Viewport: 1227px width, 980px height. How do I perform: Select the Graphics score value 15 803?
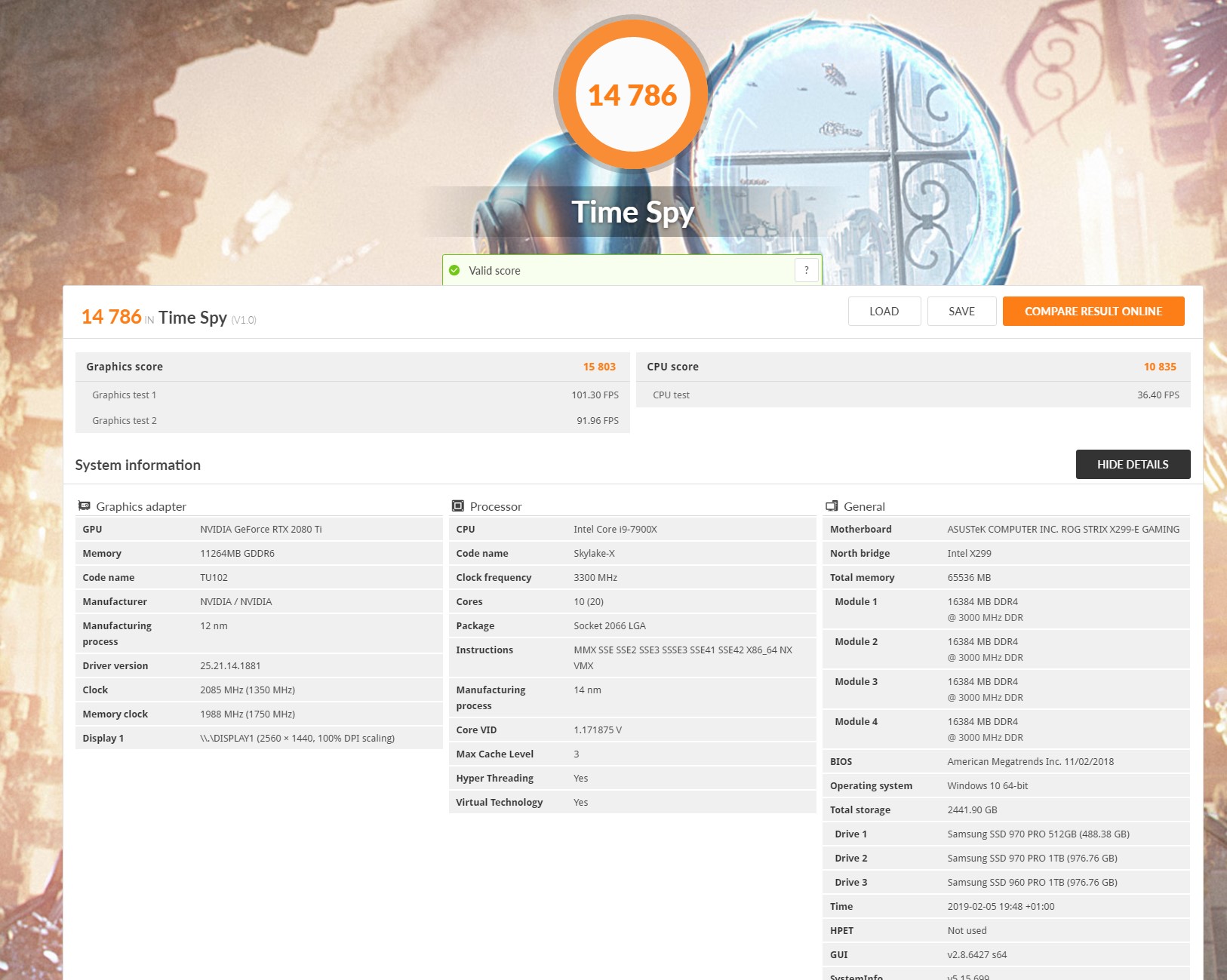tap(599, 367)
